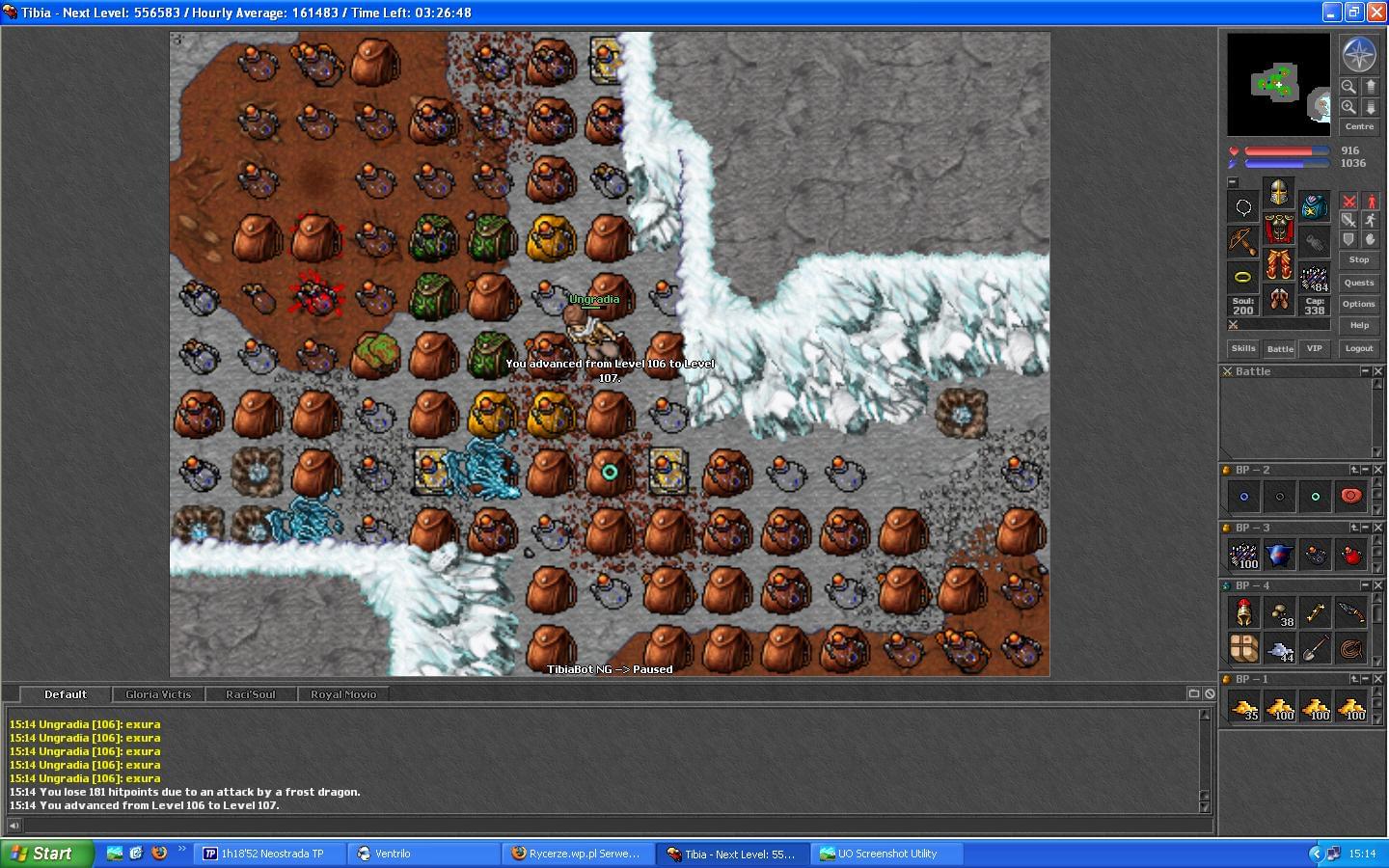Open the Raci'Soul chat tab
The image size is (1389, 868).
(251, 694)
